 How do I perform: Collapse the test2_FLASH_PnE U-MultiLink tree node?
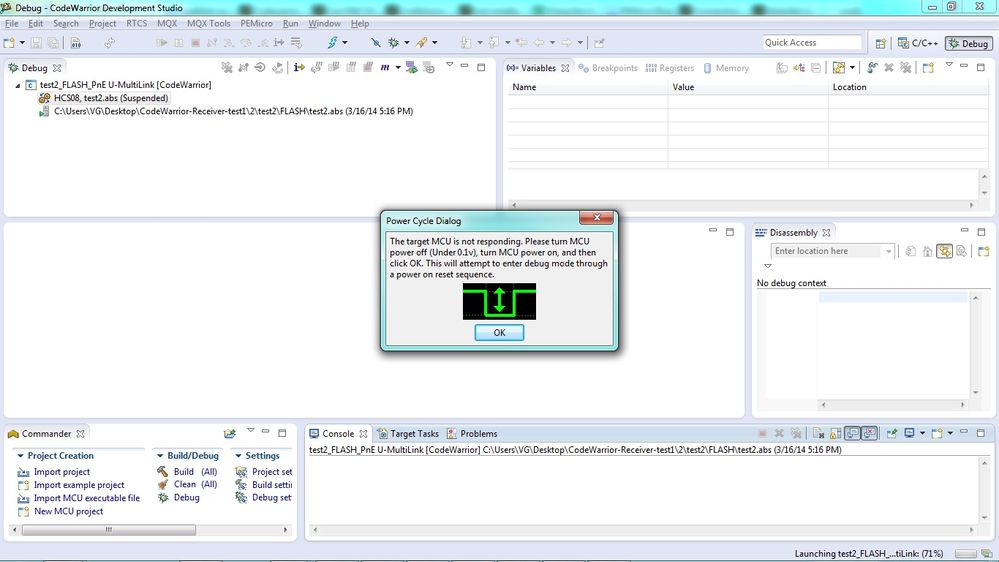[x=18, y=85]
